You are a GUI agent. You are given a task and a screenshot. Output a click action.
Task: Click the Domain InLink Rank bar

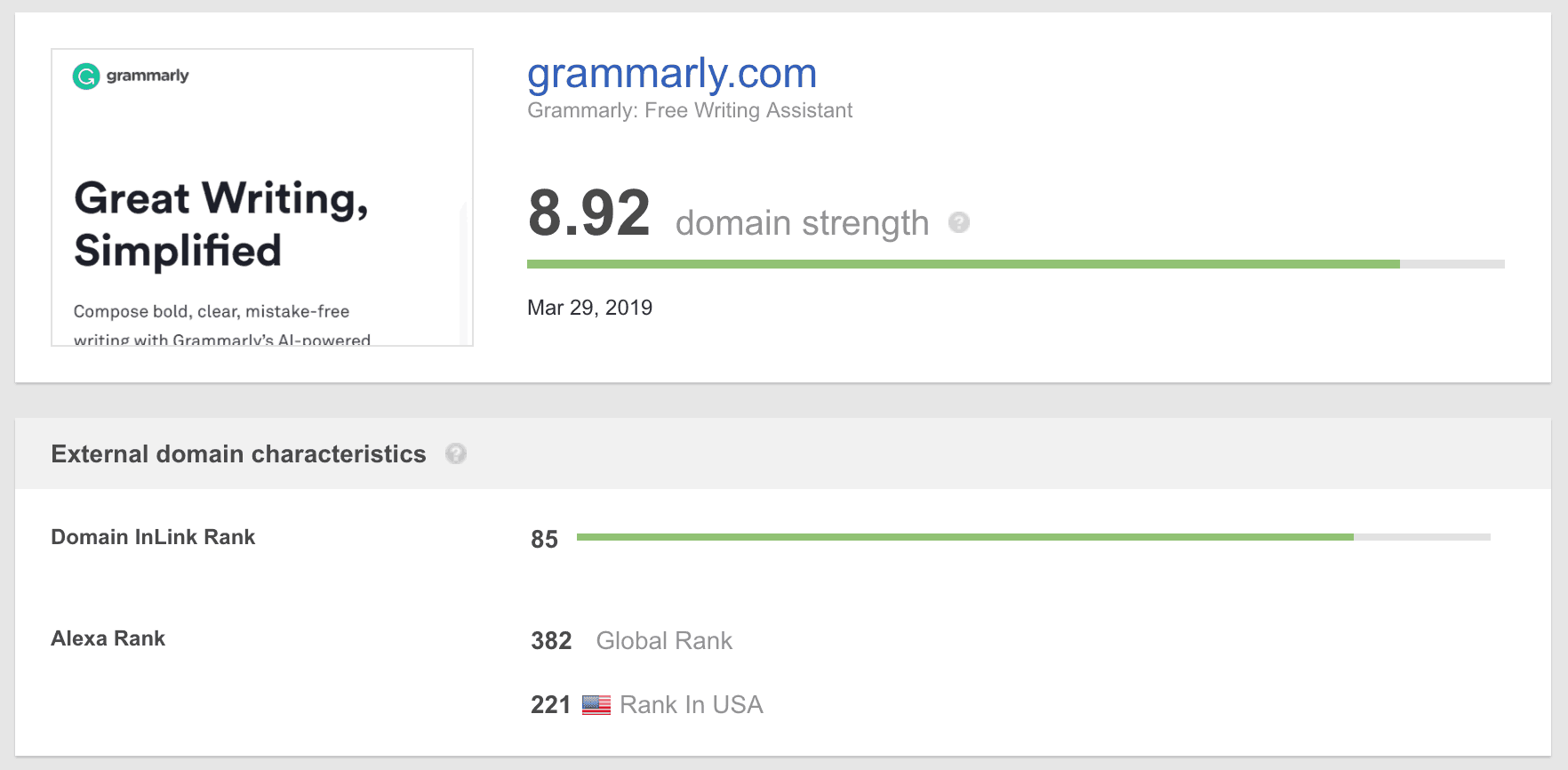tap(1034, 537)
